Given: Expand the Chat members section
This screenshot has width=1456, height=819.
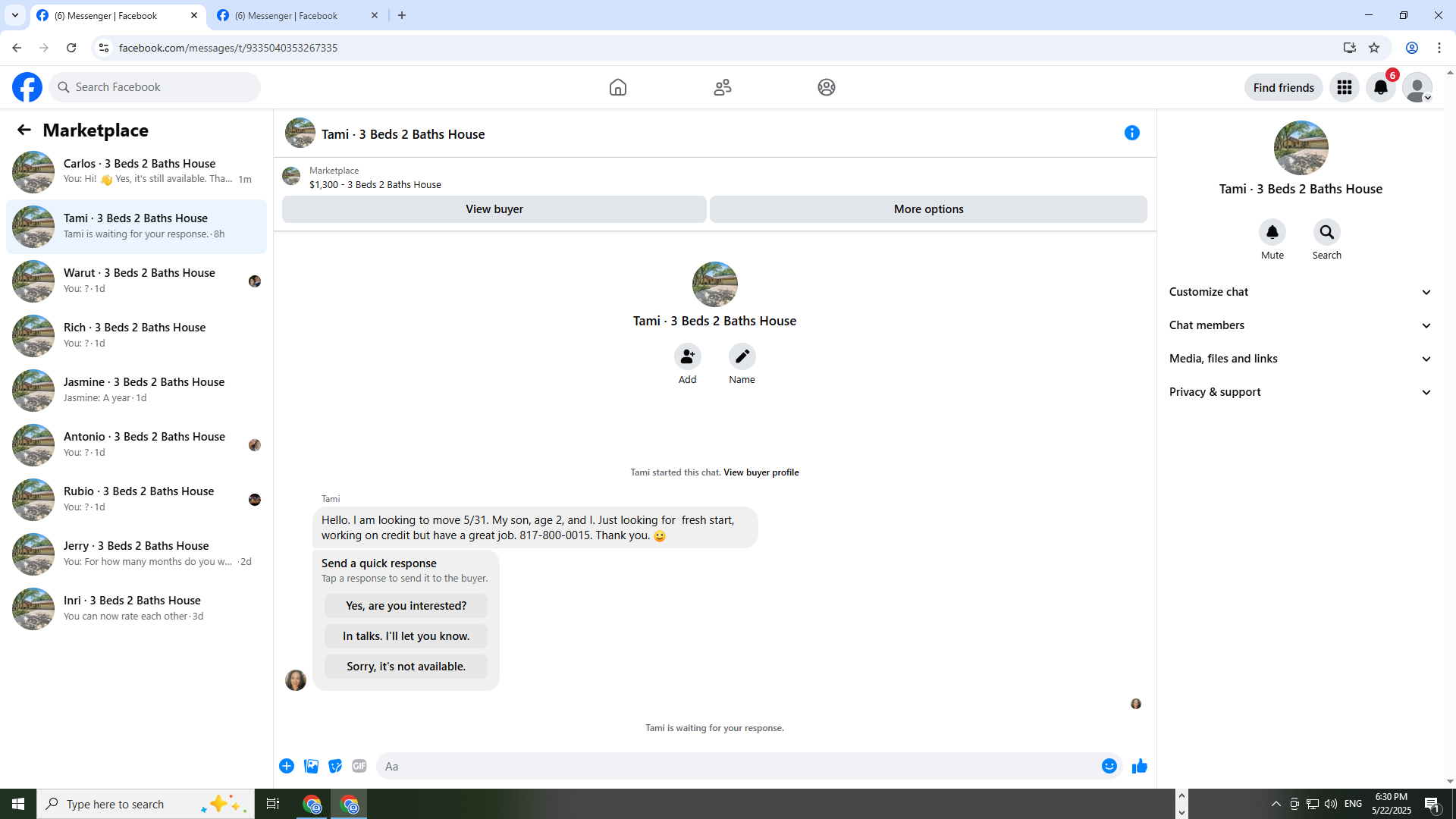Looking at the screenshot, I should coord(1301,325).
